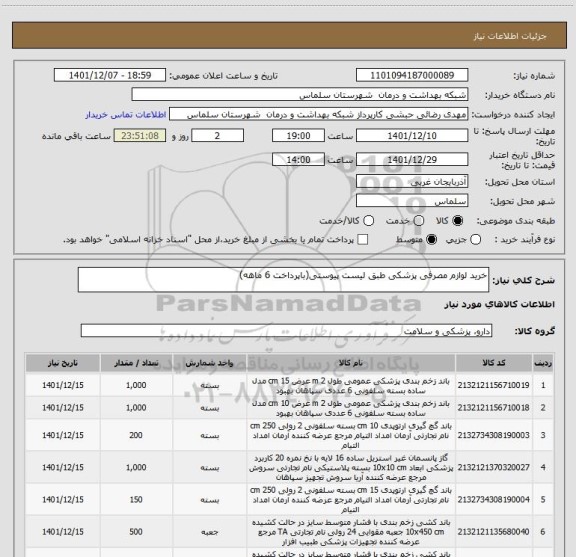This screenshot has height=557, width=576.
Task: Click the announcement date field 1401/12/07 - 18:59
Action: point(110,75)
